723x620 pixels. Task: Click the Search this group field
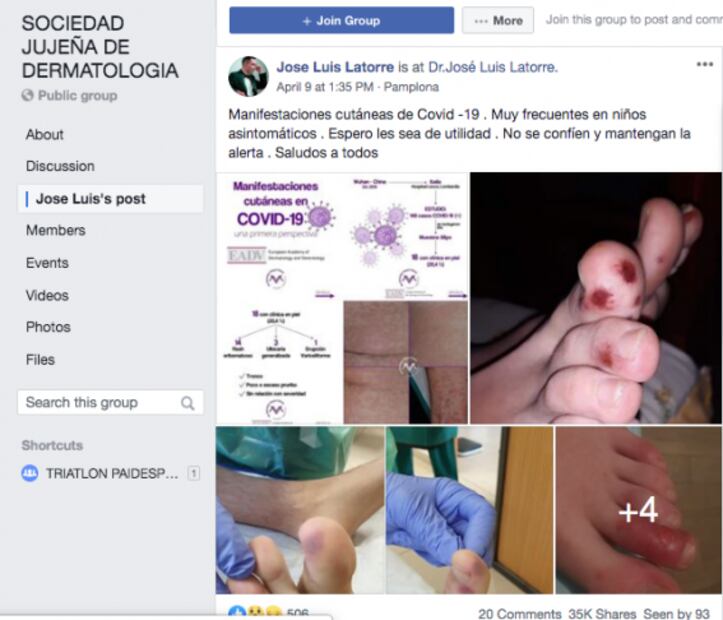[x=110, y=402]
